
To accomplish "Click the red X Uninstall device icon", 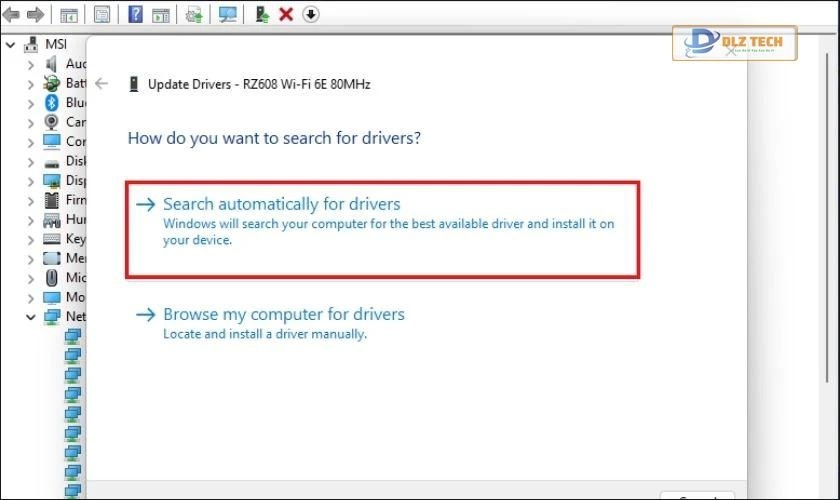I will coord(286,14).
